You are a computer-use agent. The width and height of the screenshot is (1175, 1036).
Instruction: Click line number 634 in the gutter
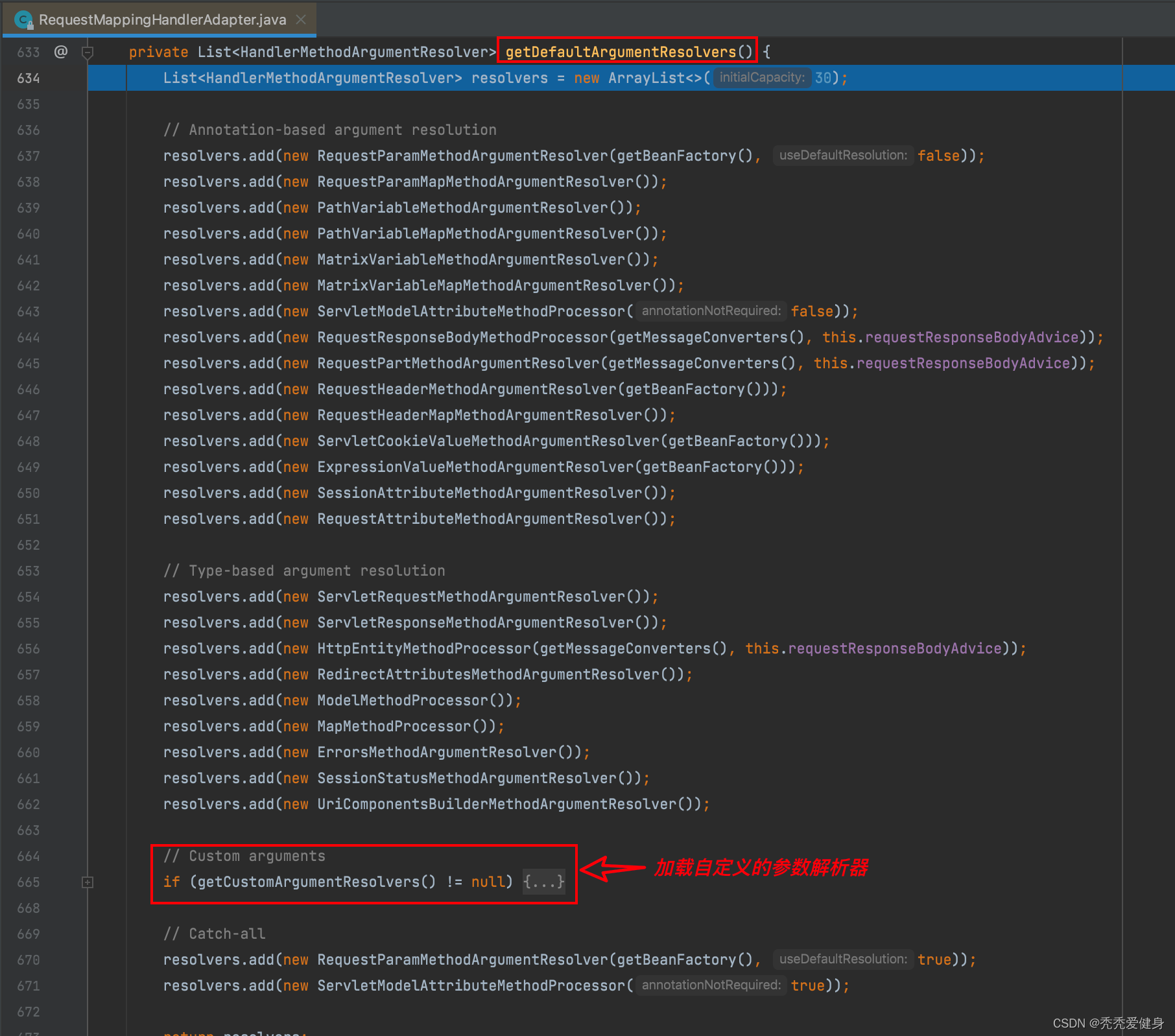coord(29,78)
